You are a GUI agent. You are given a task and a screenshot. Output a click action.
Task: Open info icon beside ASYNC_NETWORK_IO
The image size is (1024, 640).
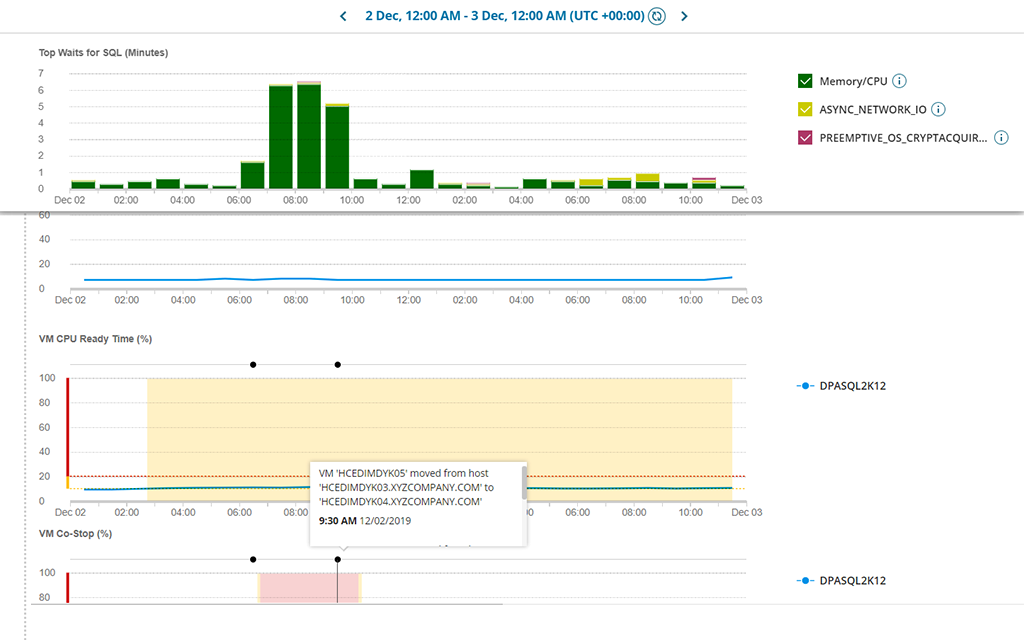(x=938, y=110)
